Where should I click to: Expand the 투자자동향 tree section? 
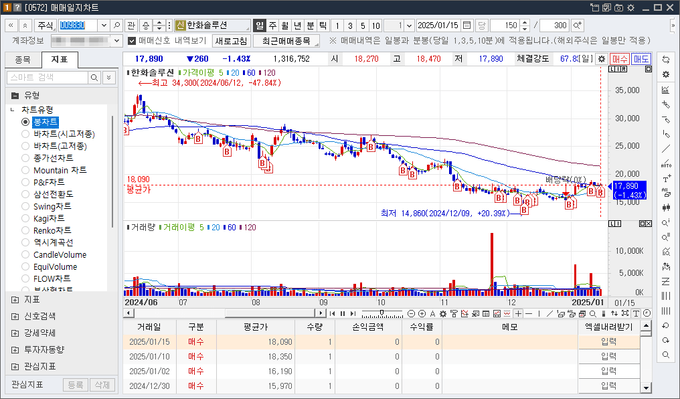click(x=15, y=350)
